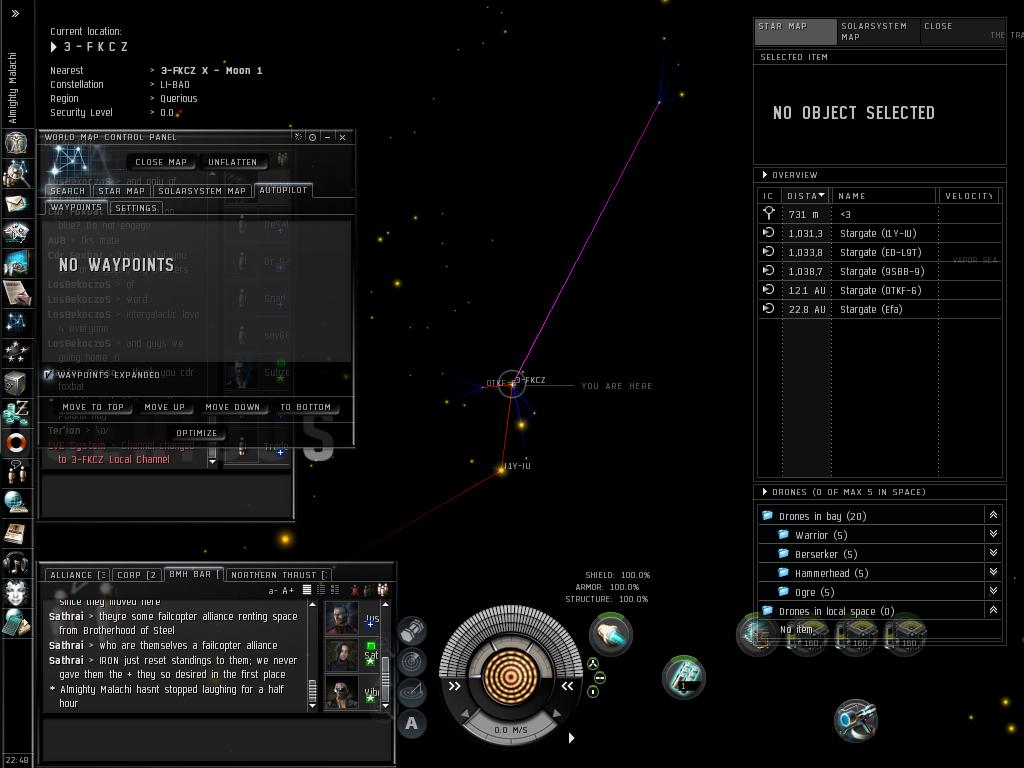This screenshot has height=768, width=1024.
Task: Click the capacitor core display
Action: click(x=510, y=676)
